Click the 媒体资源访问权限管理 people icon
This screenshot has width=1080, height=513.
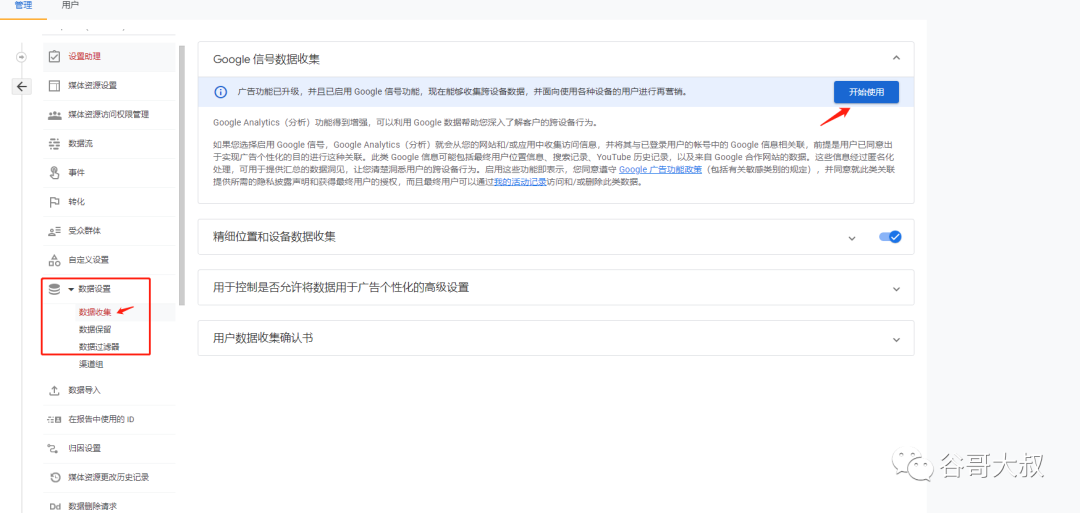(54, 115)
